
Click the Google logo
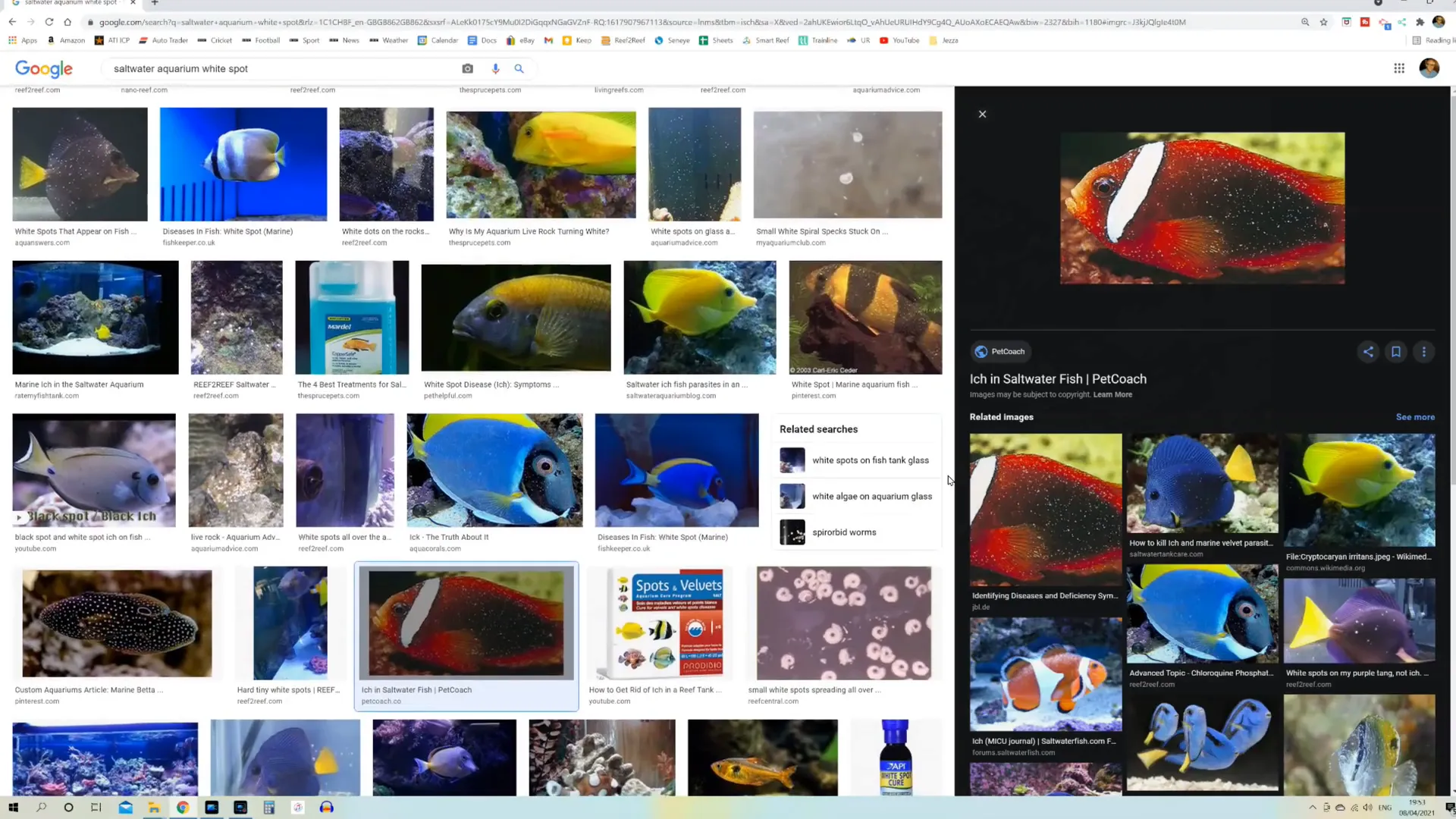point(44,69)
